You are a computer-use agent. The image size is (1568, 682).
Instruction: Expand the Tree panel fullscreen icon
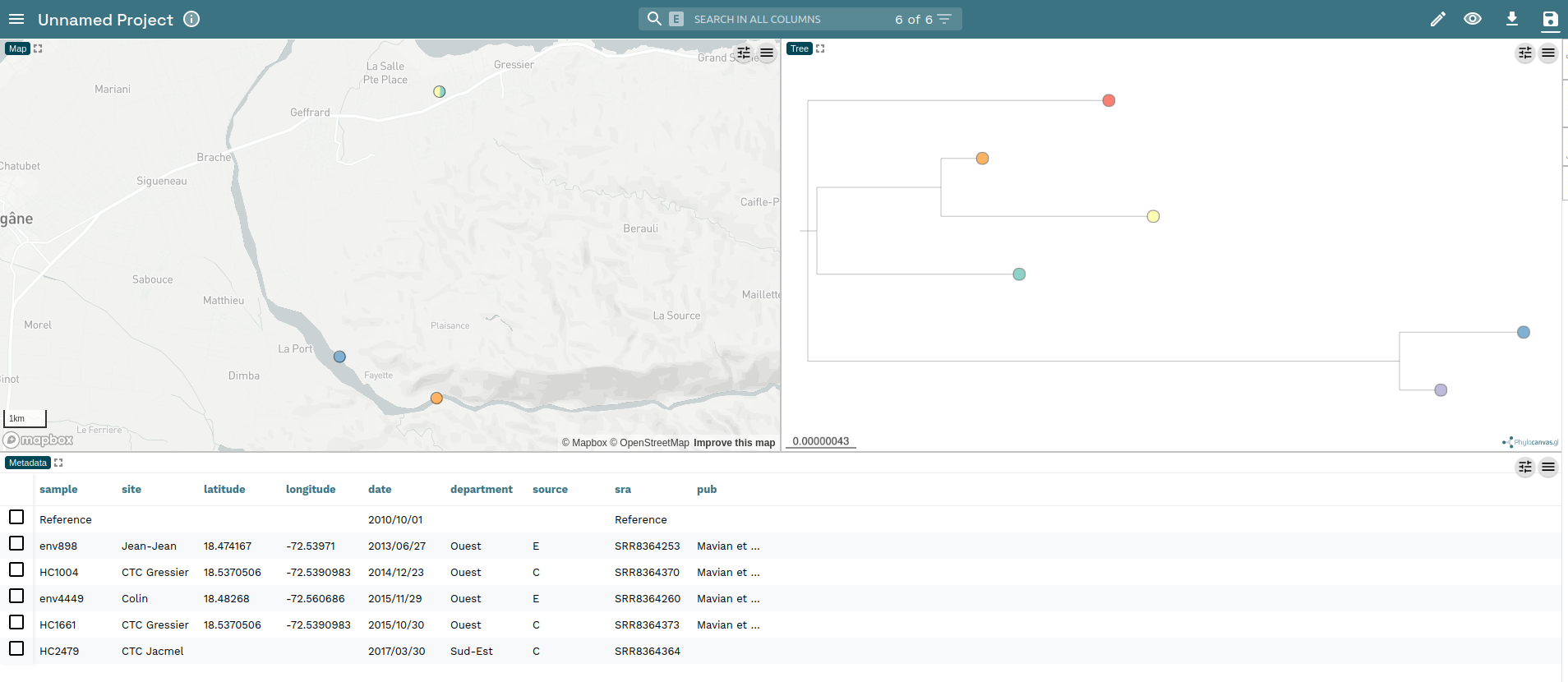pyautogui.click(x=820, y=48)
